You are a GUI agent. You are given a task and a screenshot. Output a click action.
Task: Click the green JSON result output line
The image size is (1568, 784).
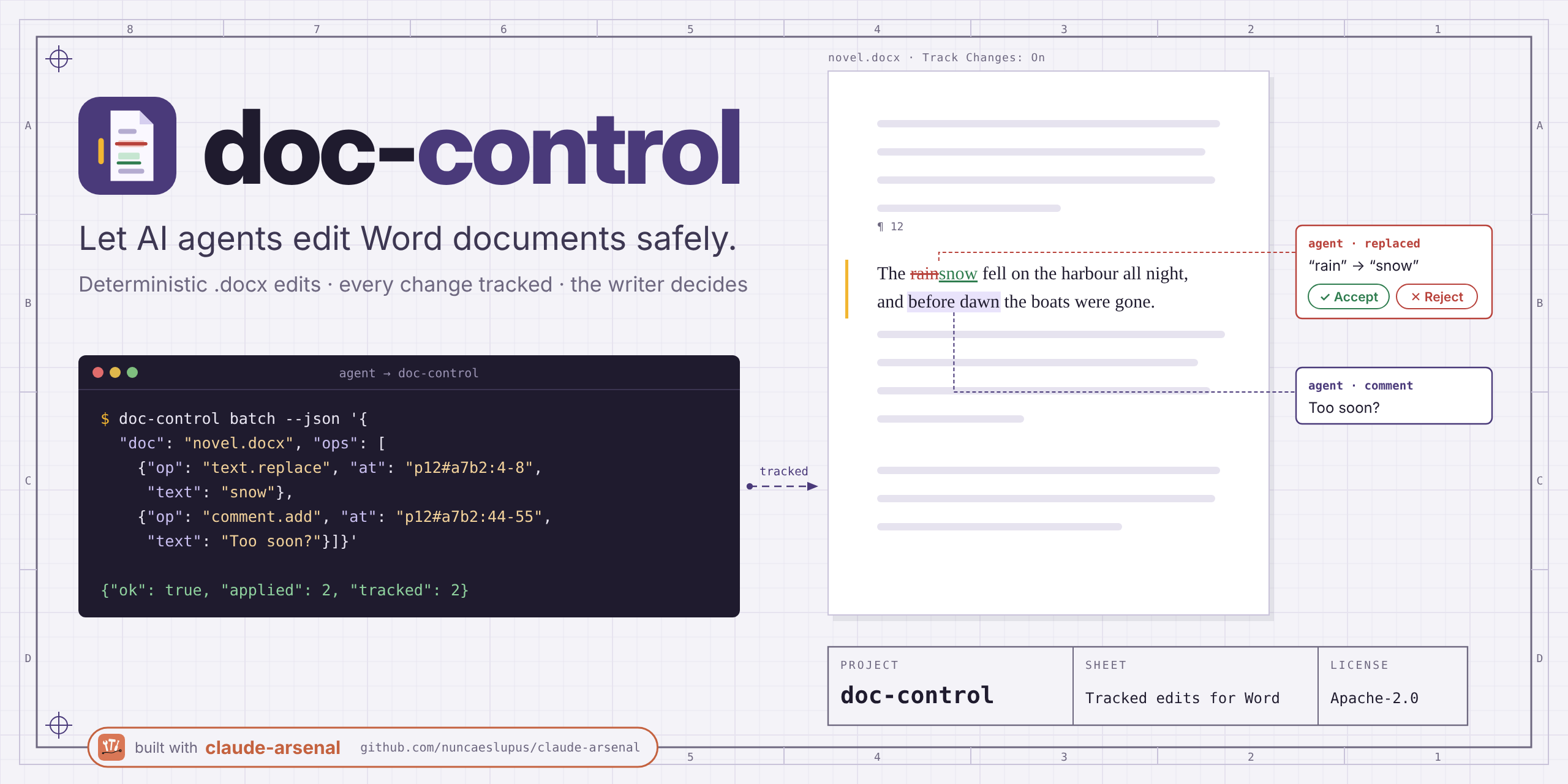(285, 590)
